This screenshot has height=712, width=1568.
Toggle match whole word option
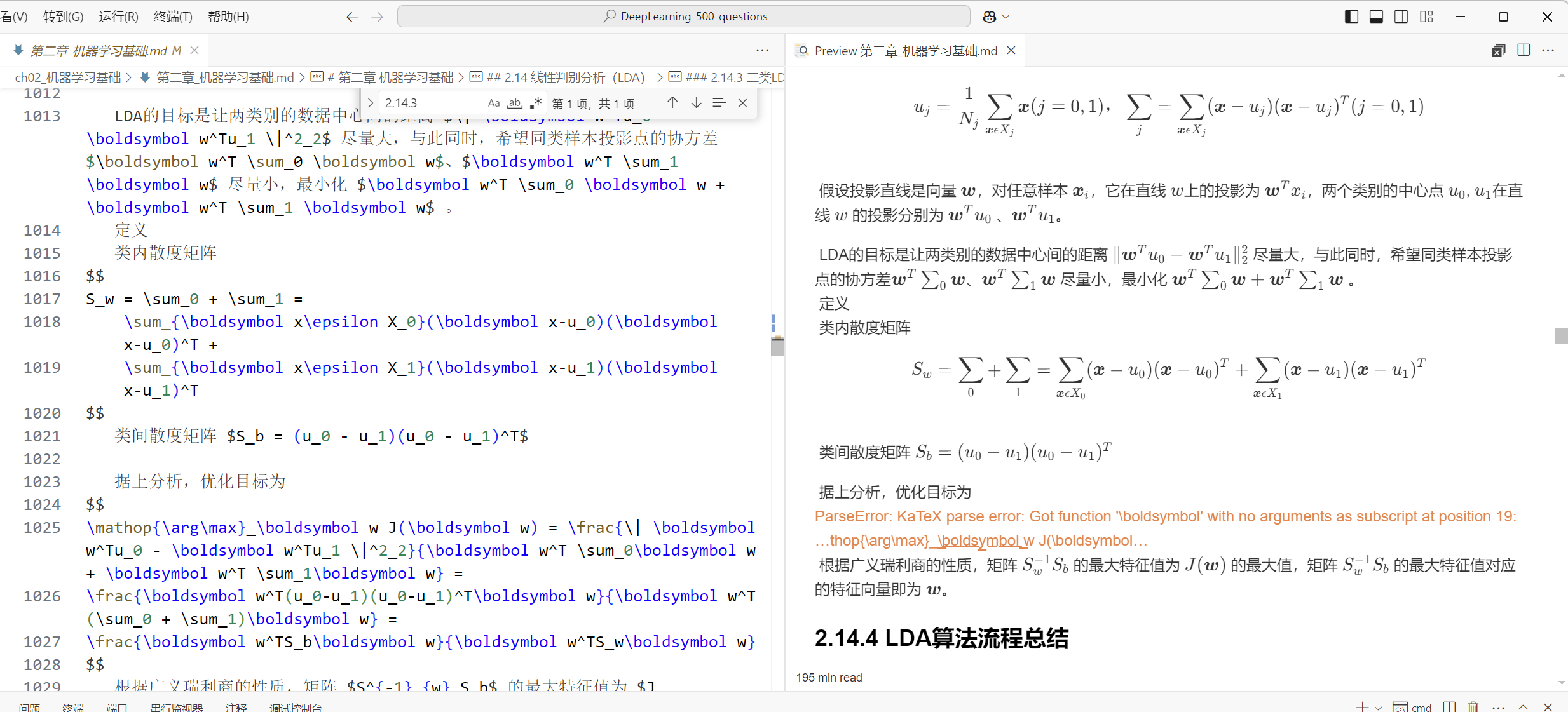[x=515, y=103]
